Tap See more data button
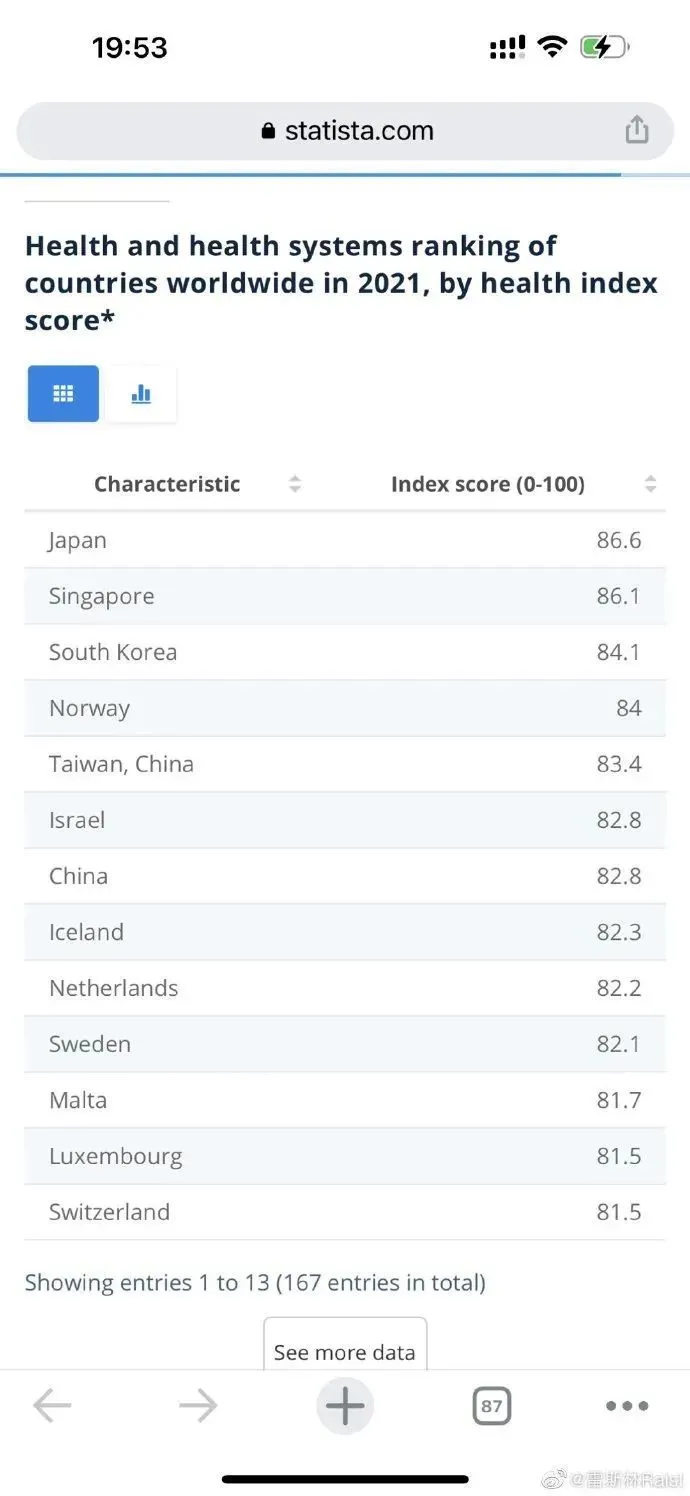The image size is (690, 1496). (345, 1351)
